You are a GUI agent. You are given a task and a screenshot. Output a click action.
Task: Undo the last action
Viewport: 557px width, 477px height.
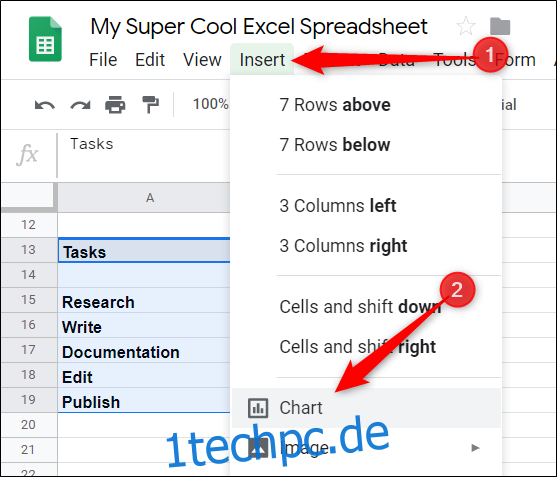(45, 105)
